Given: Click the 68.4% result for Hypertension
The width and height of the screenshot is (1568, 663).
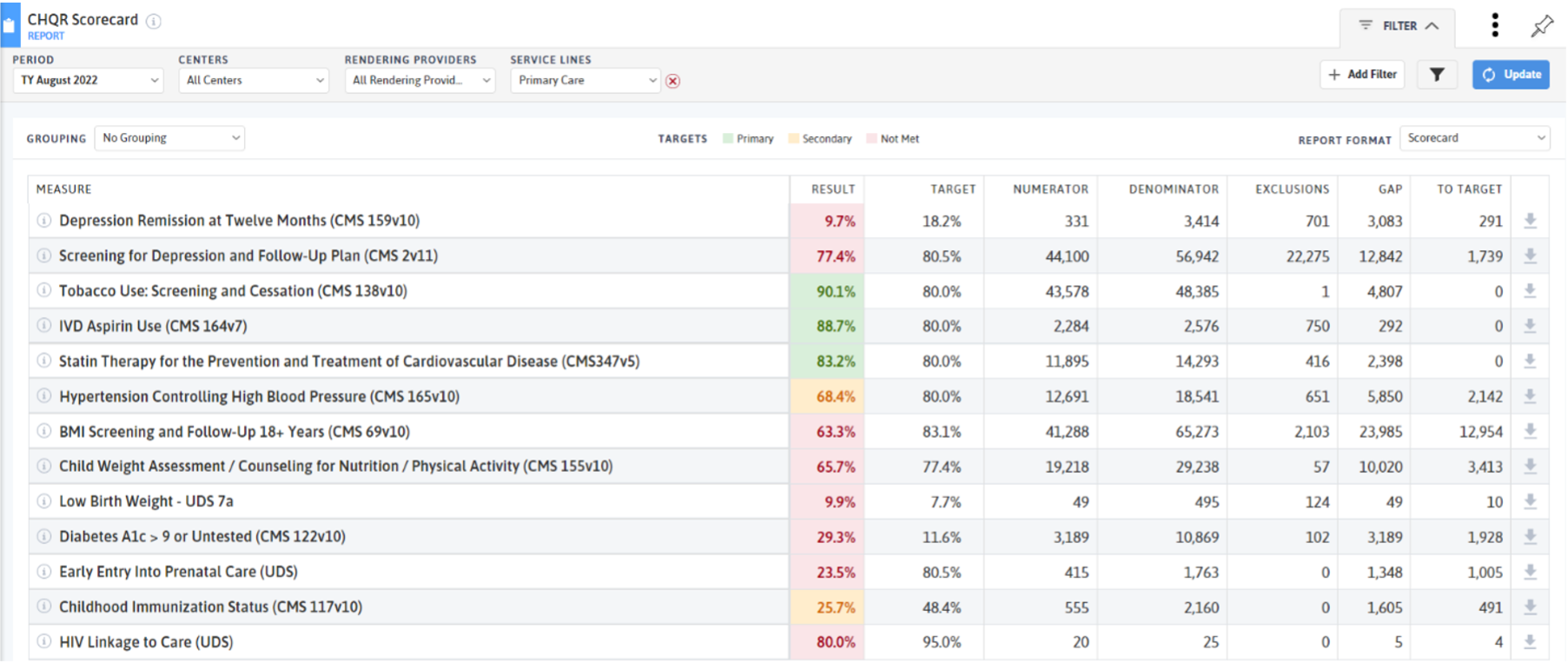Looking at the screenshot, I should (836, 397).
